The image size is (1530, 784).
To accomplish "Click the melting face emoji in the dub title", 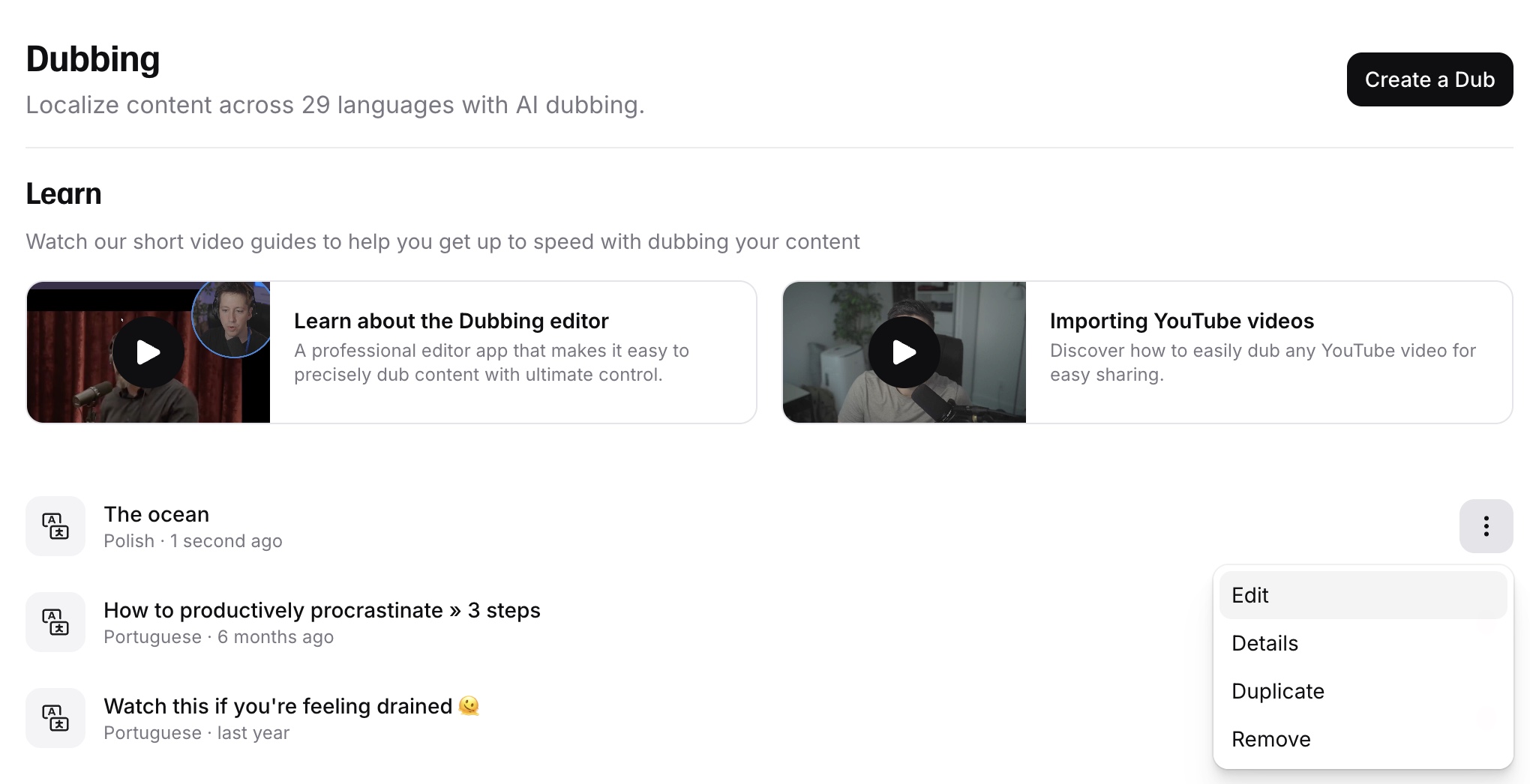I will 469,706.
